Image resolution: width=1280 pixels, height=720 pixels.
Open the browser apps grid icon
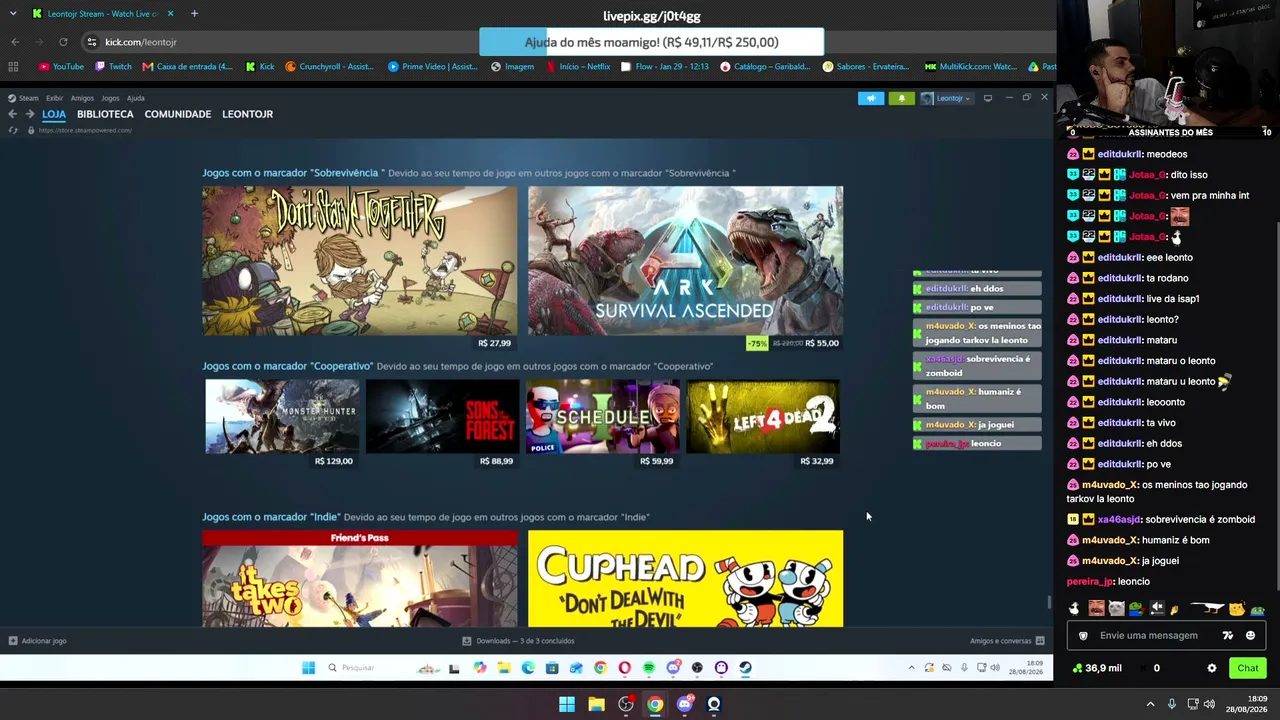point(13,67)
